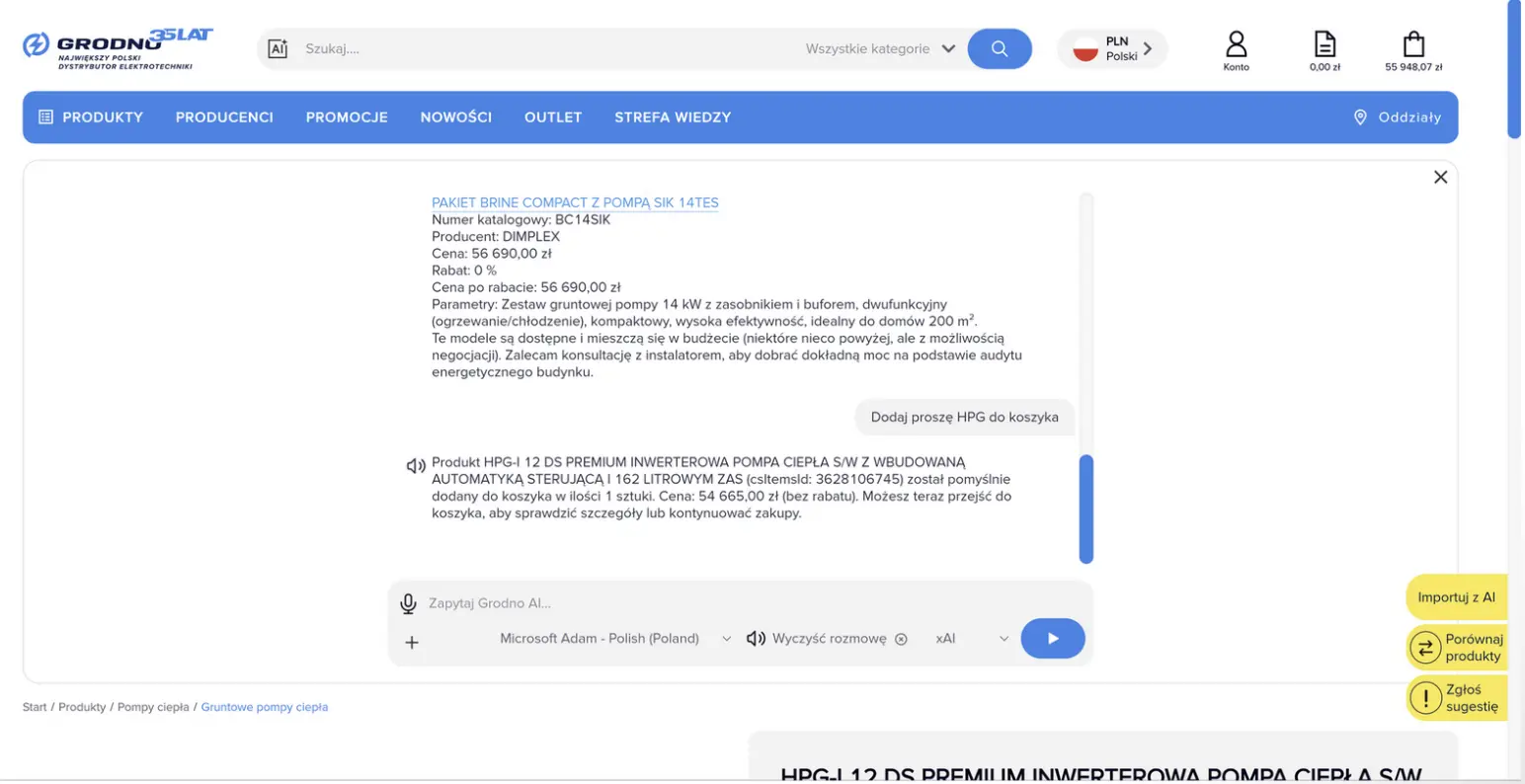Open the PAKIET BRINE COMPACT product link

[x=575, y=202]
